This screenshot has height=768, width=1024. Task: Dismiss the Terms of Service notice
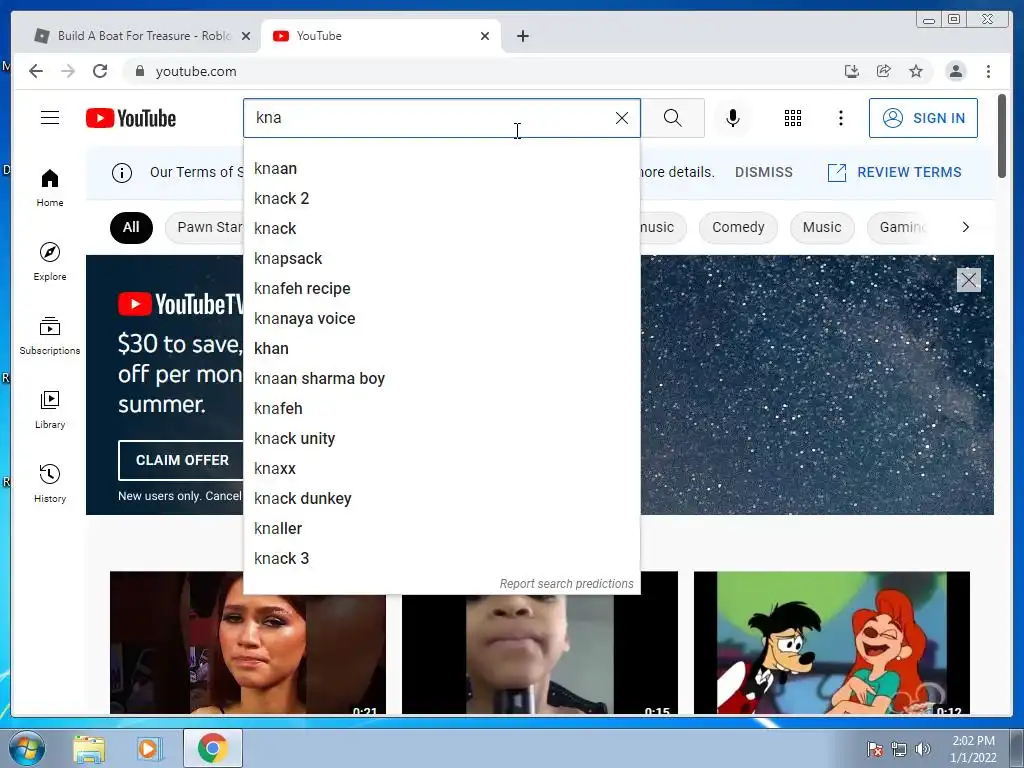(x=763, y=172)
